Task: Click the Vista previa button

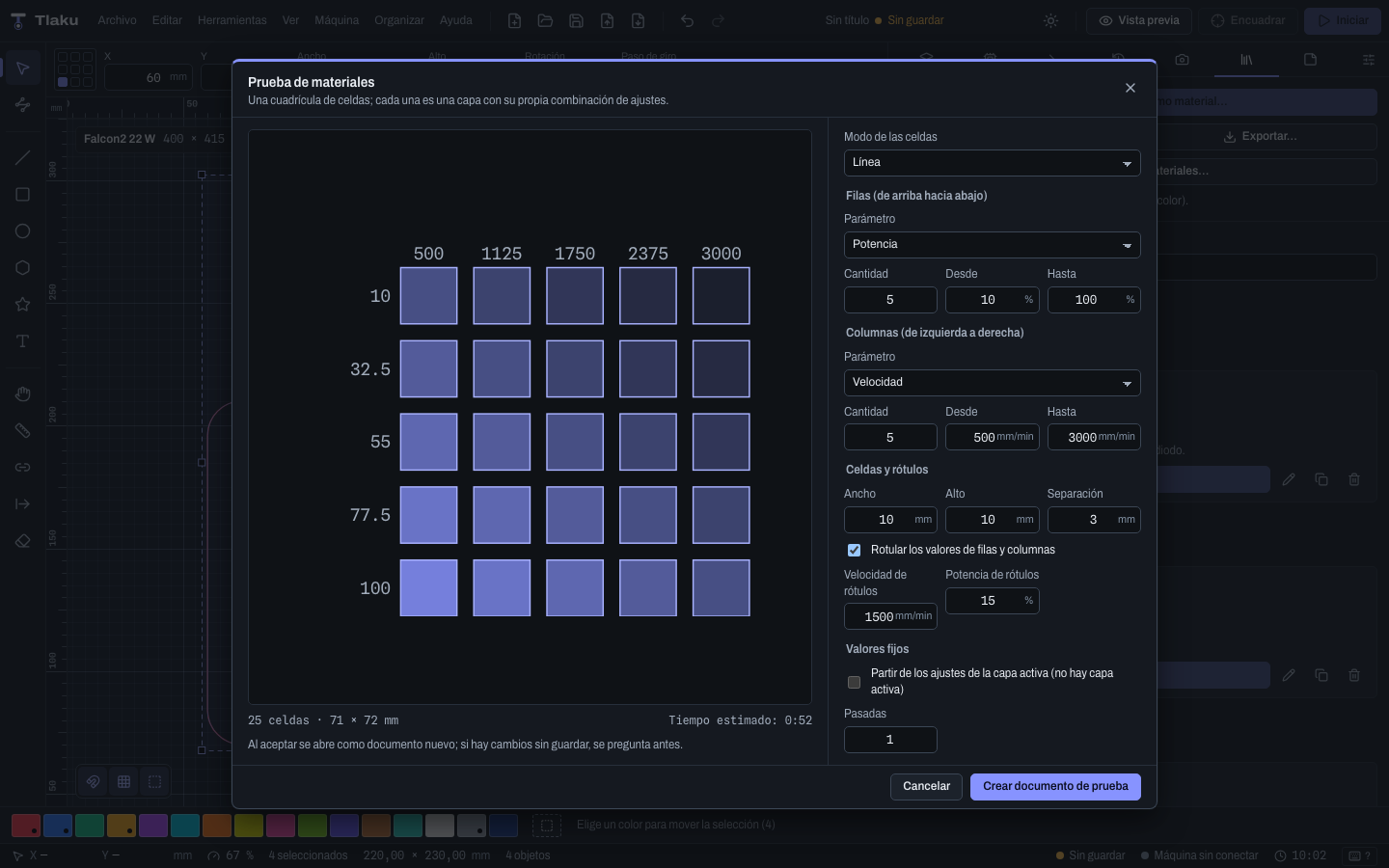Action: click(1139, 20)
